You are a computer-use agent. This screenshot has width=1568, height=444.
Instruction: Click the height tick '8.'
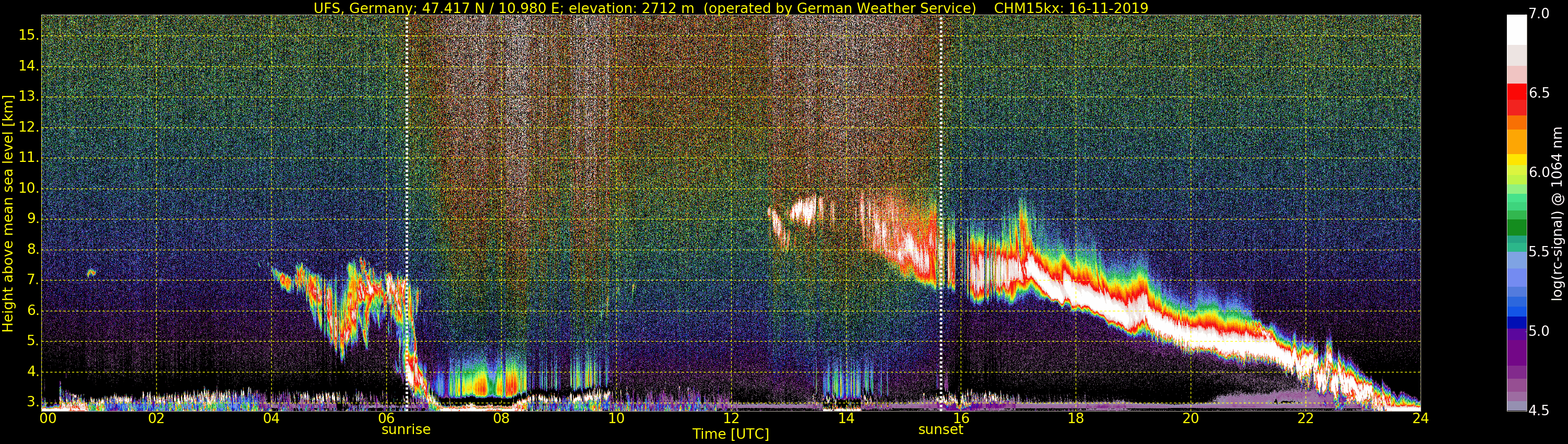point(33,249)
